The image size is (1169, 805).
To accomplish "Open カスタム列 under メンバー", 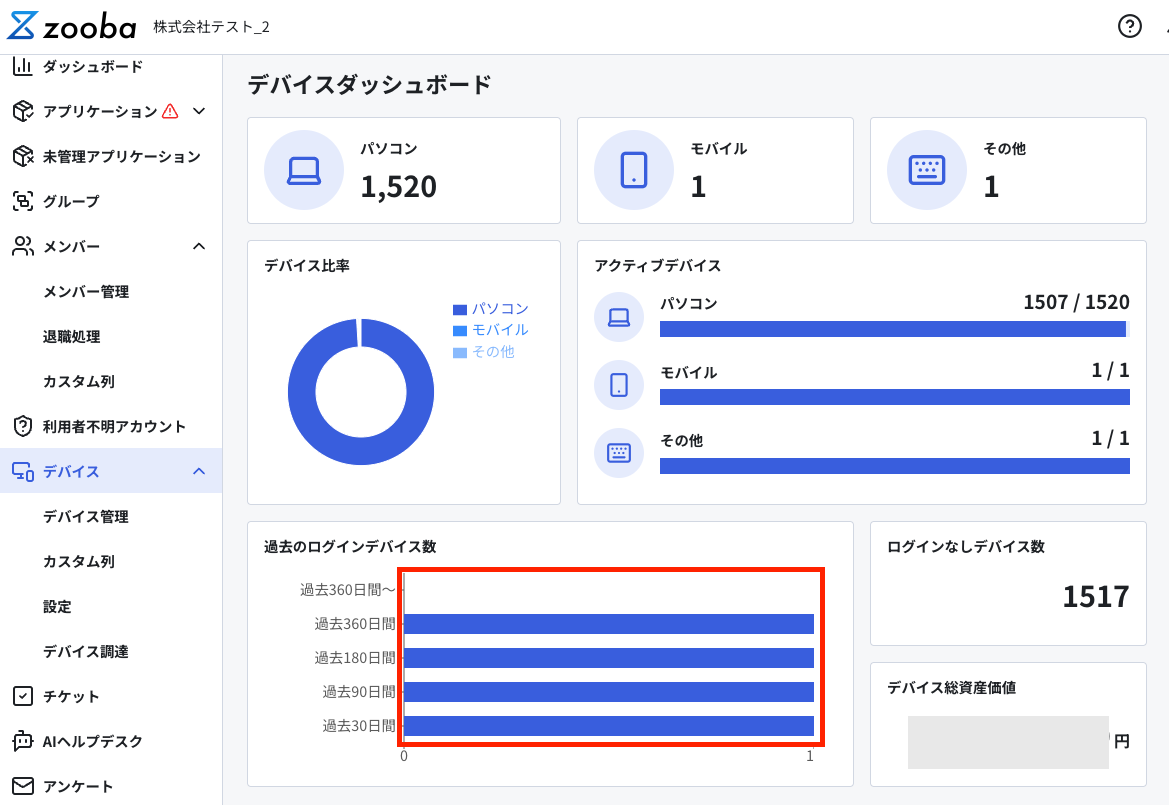I will [78, 382].
